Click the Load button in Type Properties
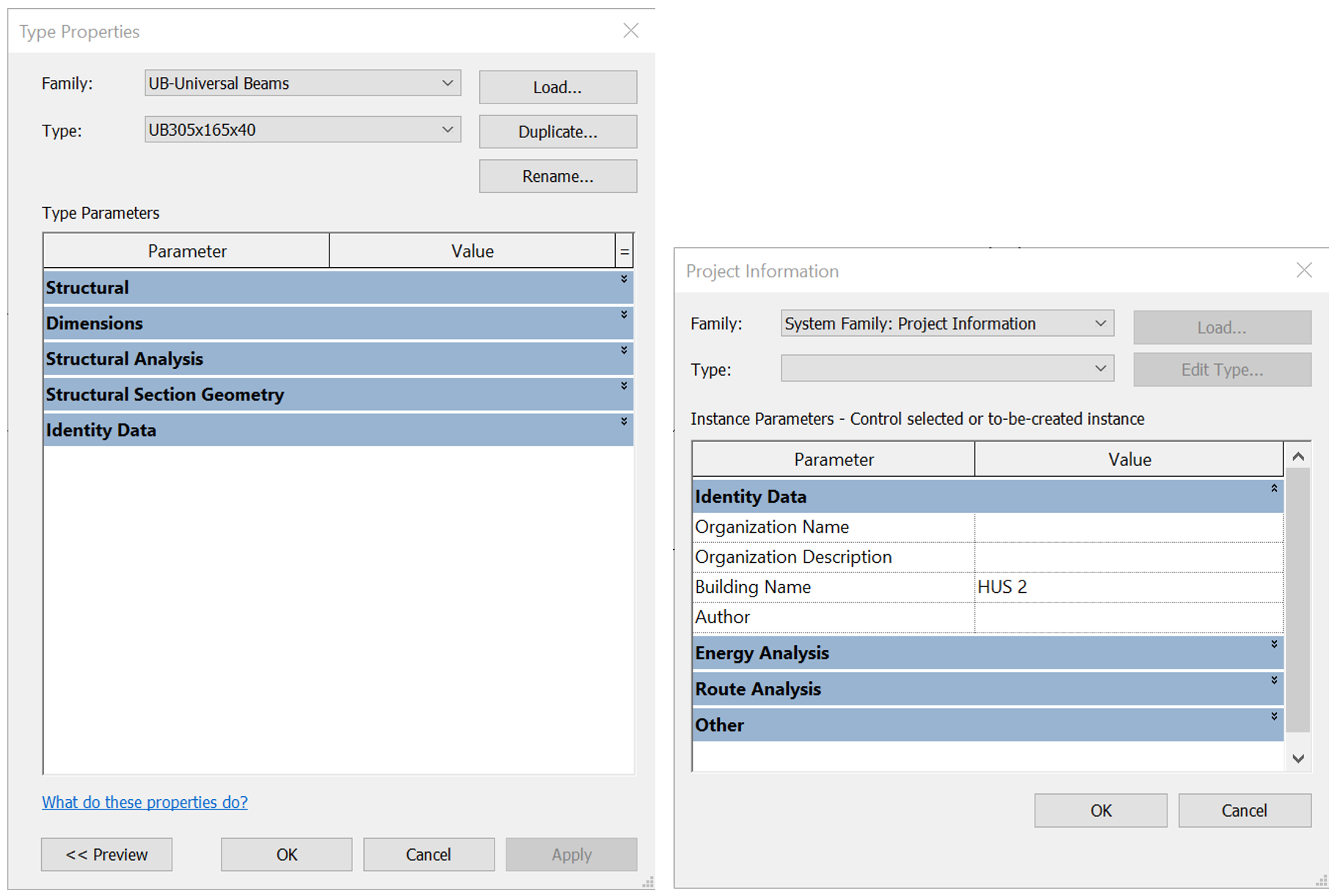 pos(558,87)
